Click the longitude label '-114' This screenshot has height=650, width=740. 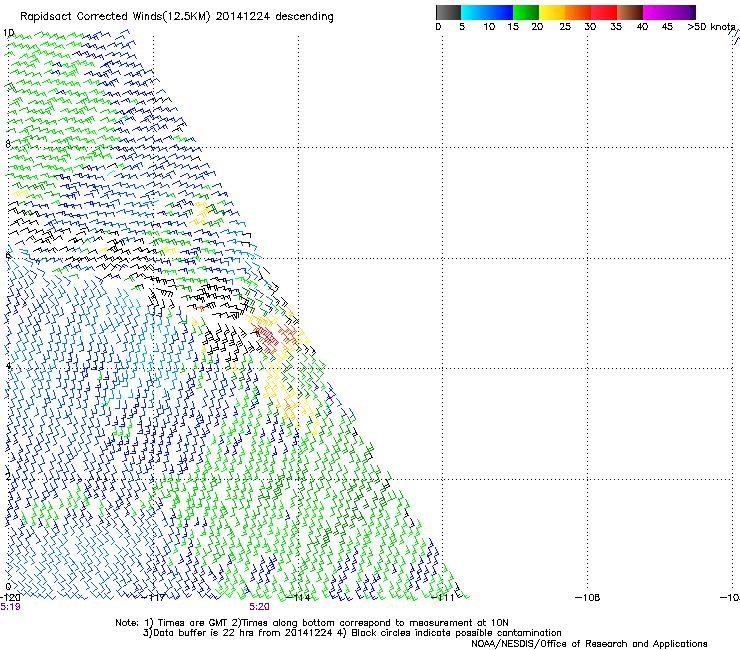tap(298, 598)
